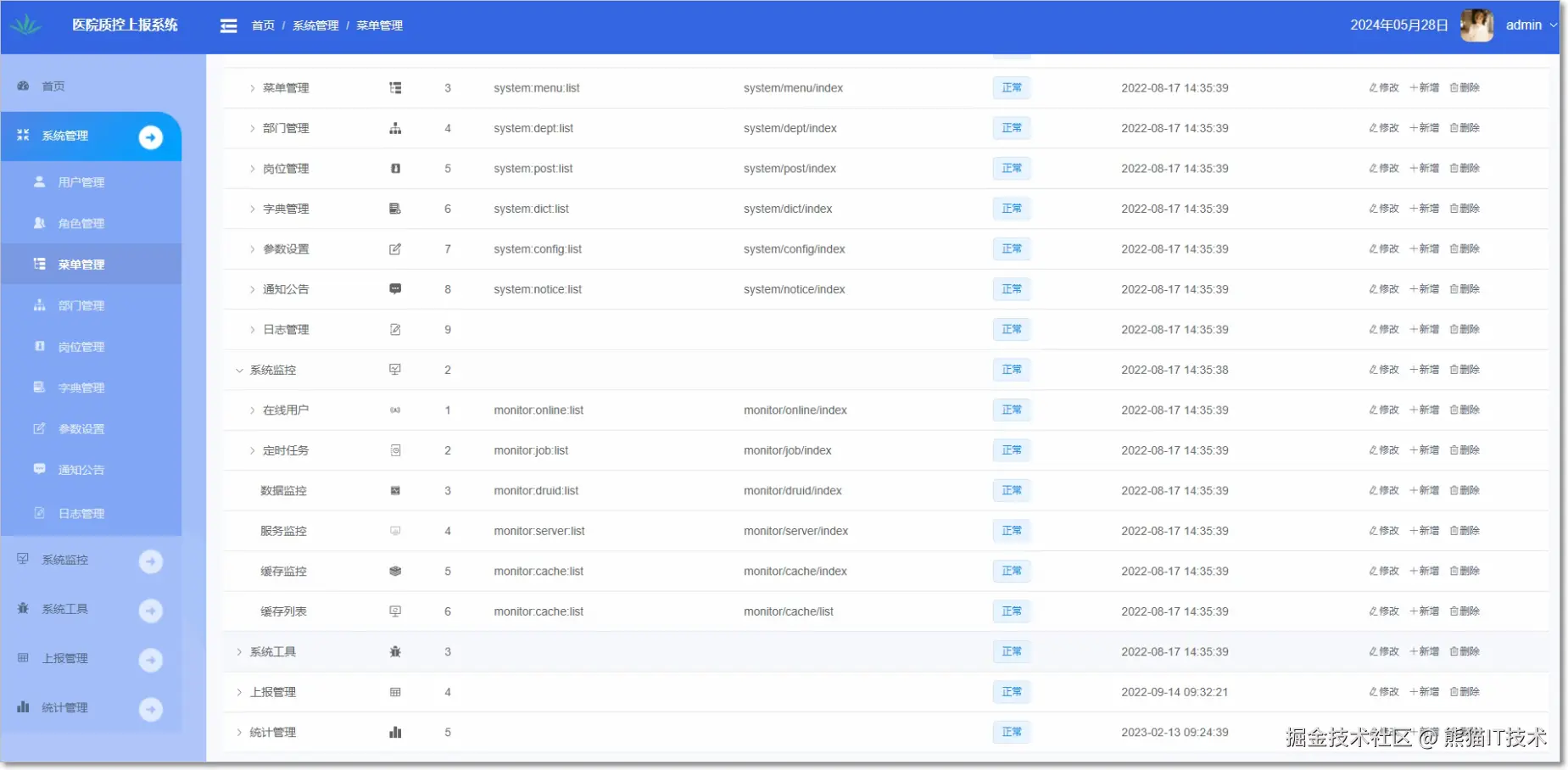Toggle the sidebar hamburger icon

(229, 25)
